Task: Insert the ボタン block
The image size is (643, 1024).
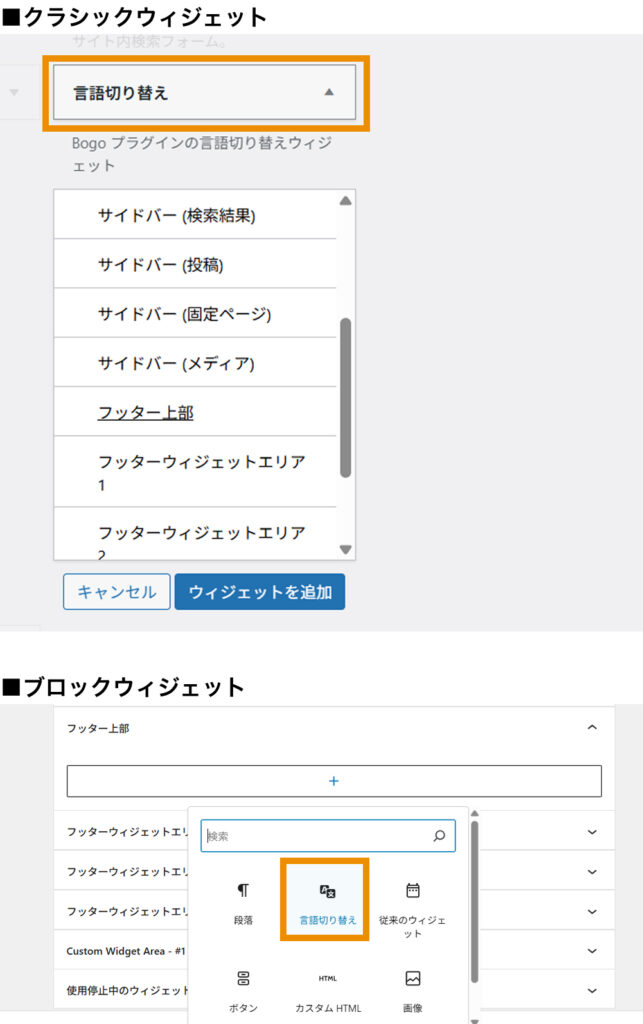Action: click(243, 988)
